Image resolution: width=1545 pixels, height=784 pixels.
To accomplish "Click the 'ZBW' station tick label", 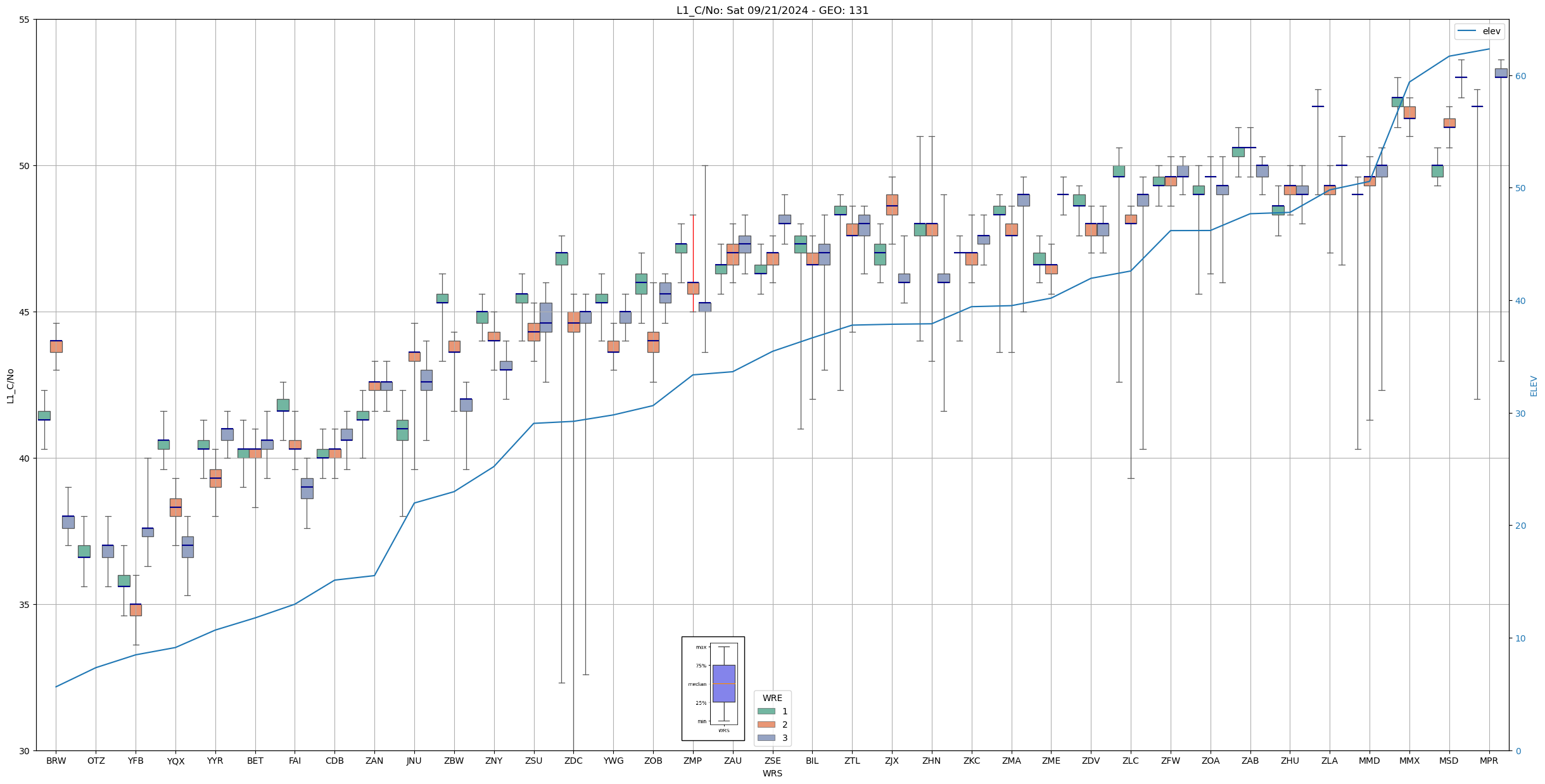I will 454,761.
